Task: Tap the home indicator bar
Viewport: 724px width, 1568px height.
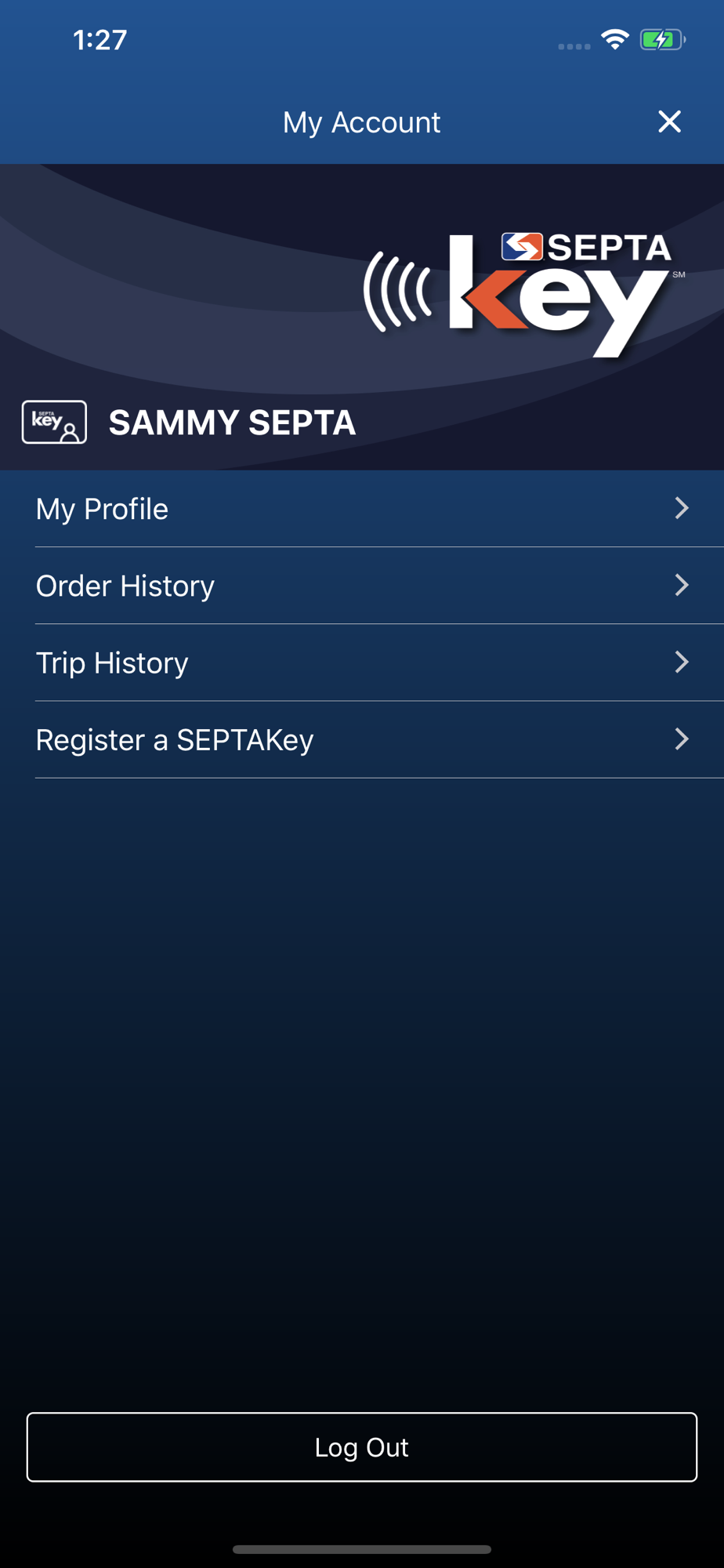Action: point(361,1549)
